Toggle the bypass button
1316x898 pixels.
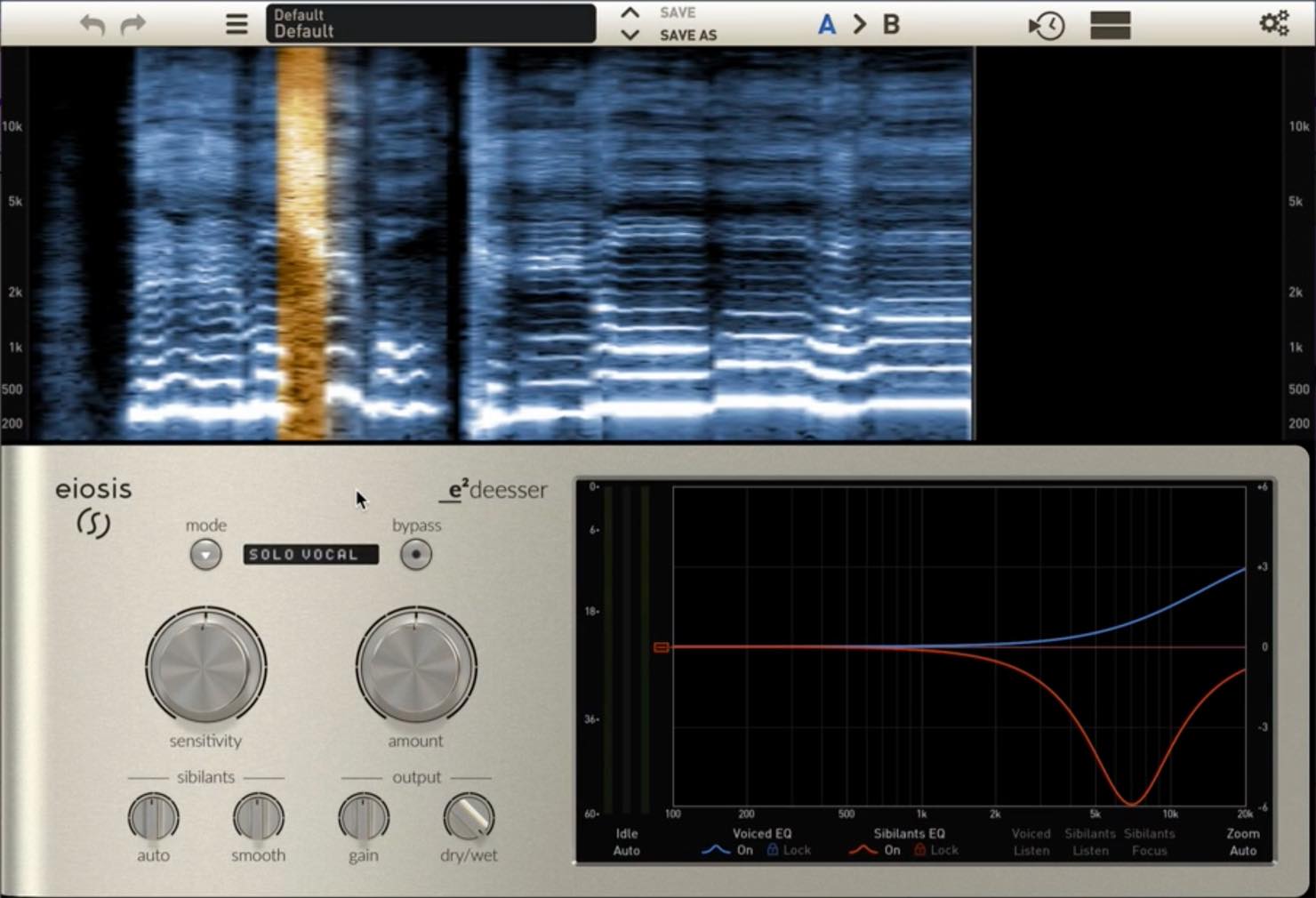click(415, 555)
